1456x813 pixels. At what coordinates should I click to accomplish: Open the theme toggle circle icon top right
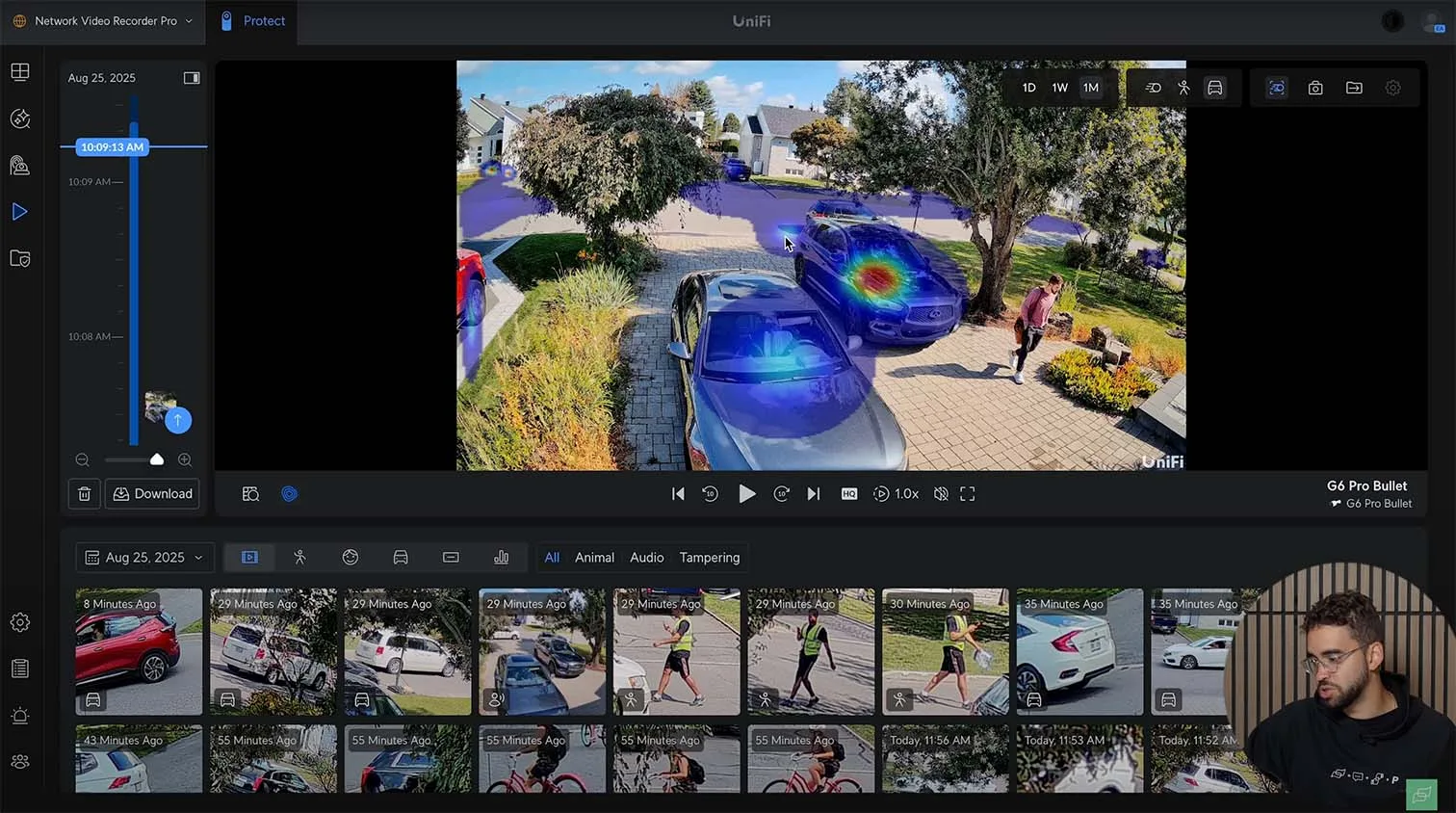tap(1392, 21)
